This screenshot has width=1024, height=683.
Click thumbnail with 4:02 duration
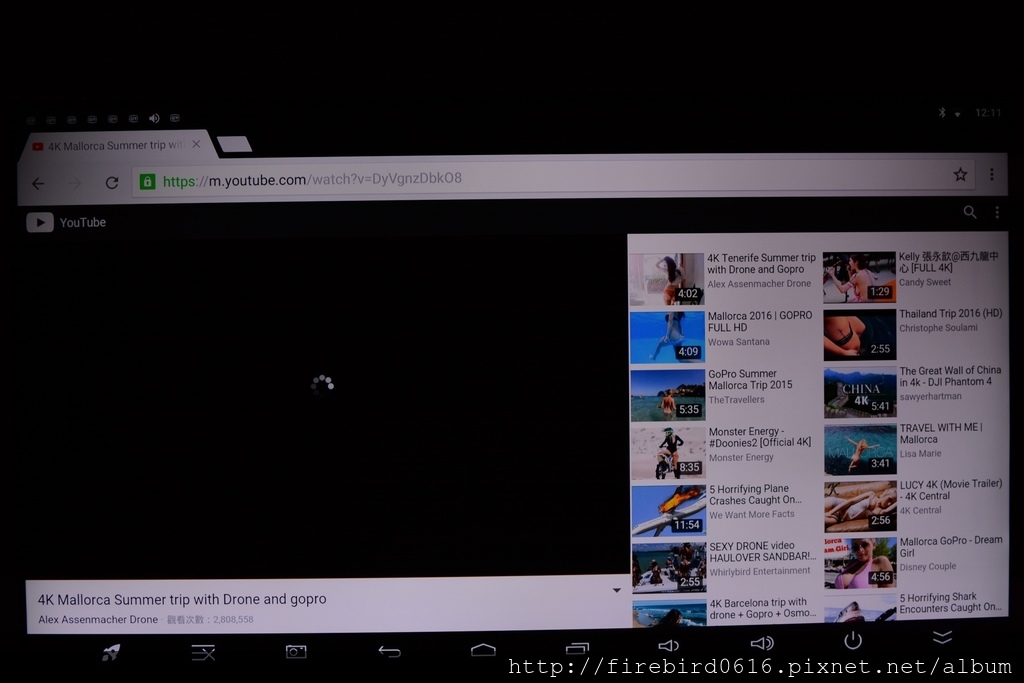(667, 279)
